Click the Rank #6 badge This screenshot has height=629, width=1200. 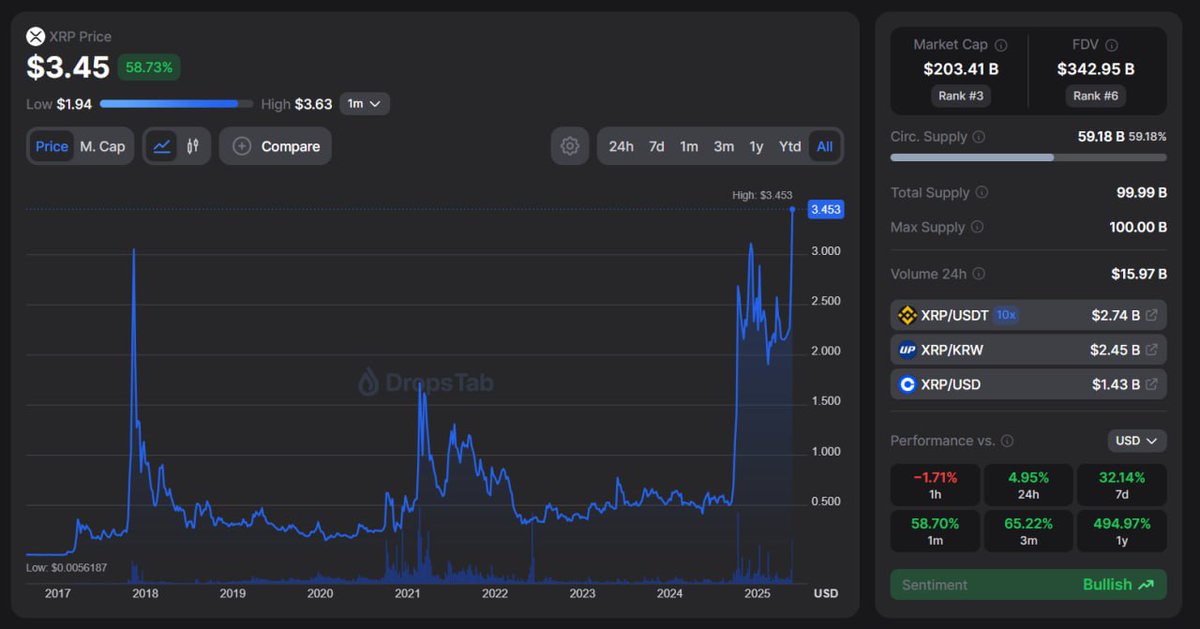[x=1097, y=96]
